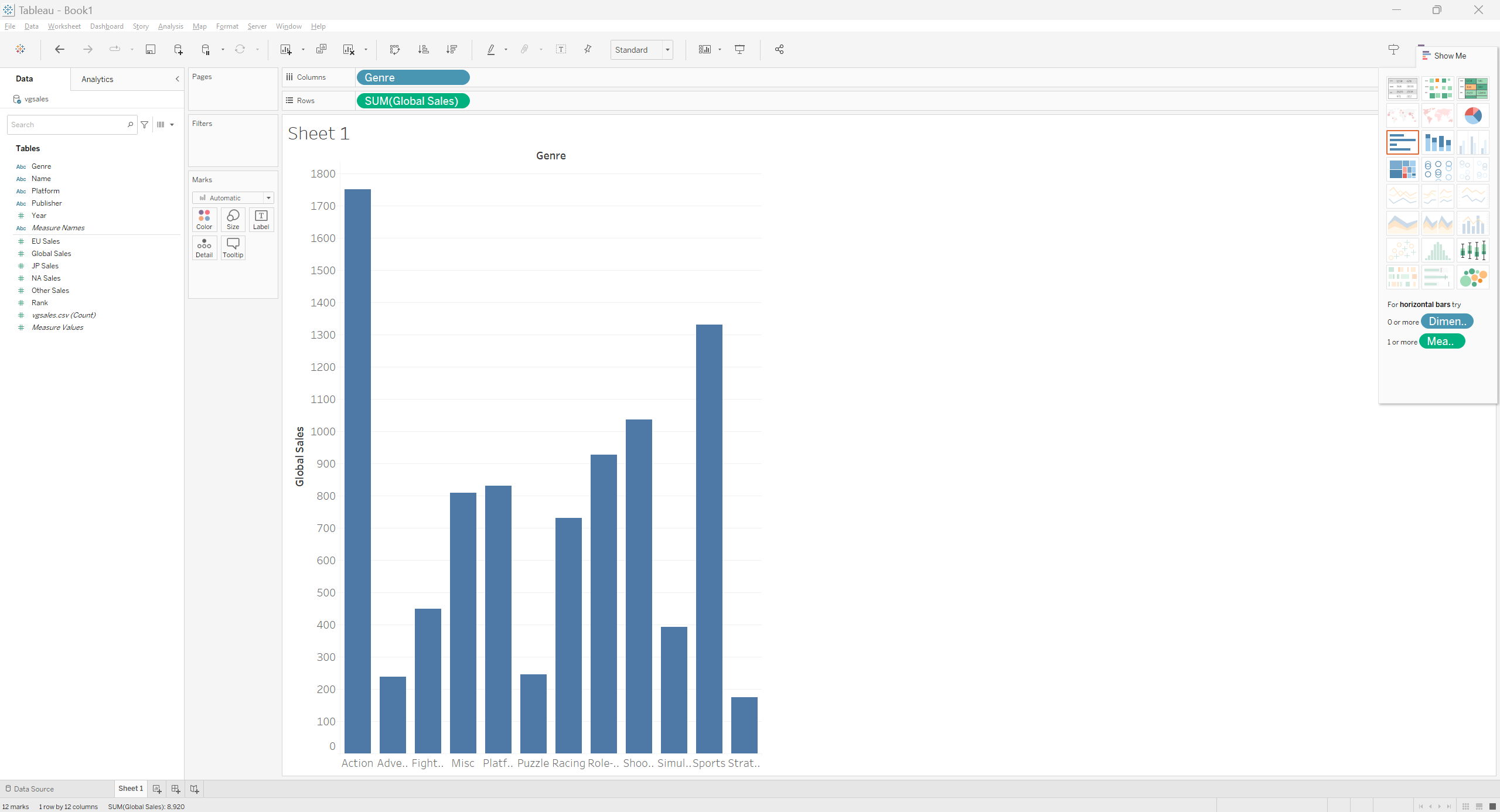Click the Duplicate sheet icon

(321, 49)
